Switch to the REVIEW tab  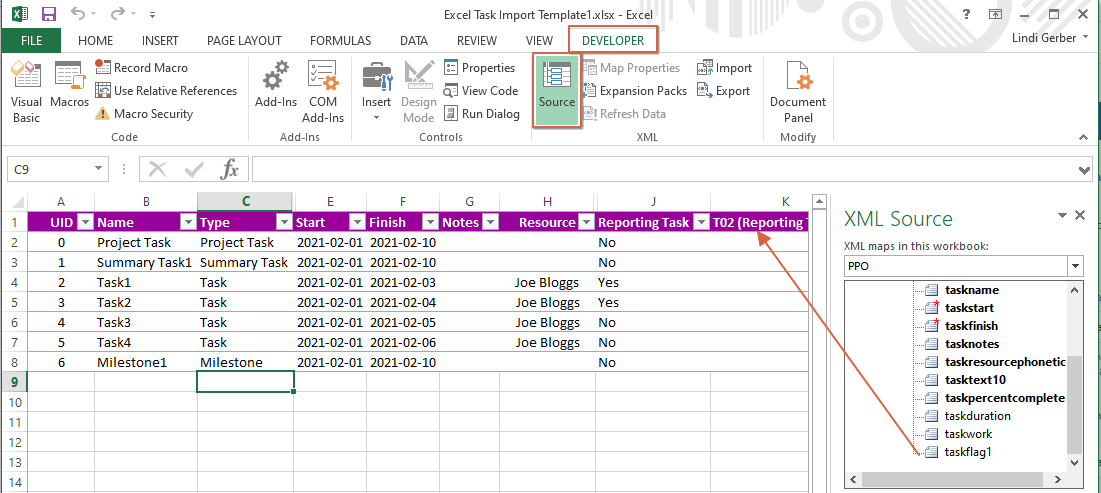pyautogui.click(x=477, y=41)
